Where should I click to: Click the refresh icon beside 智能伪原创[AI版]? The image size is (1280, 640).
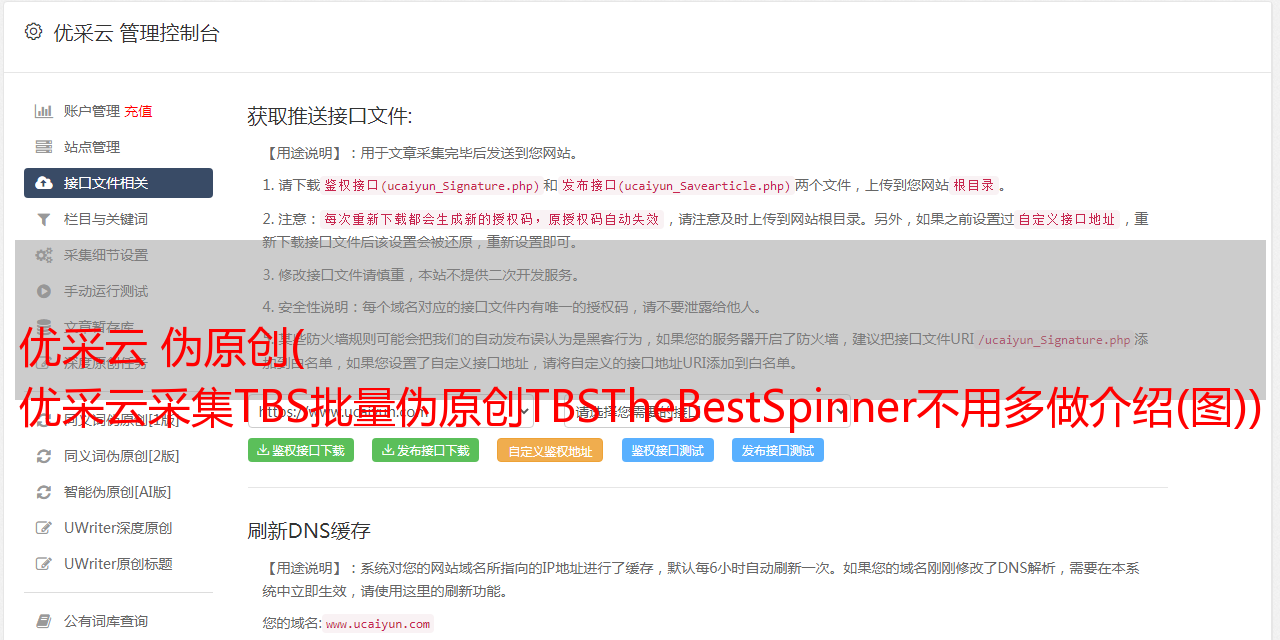[44, 492]
